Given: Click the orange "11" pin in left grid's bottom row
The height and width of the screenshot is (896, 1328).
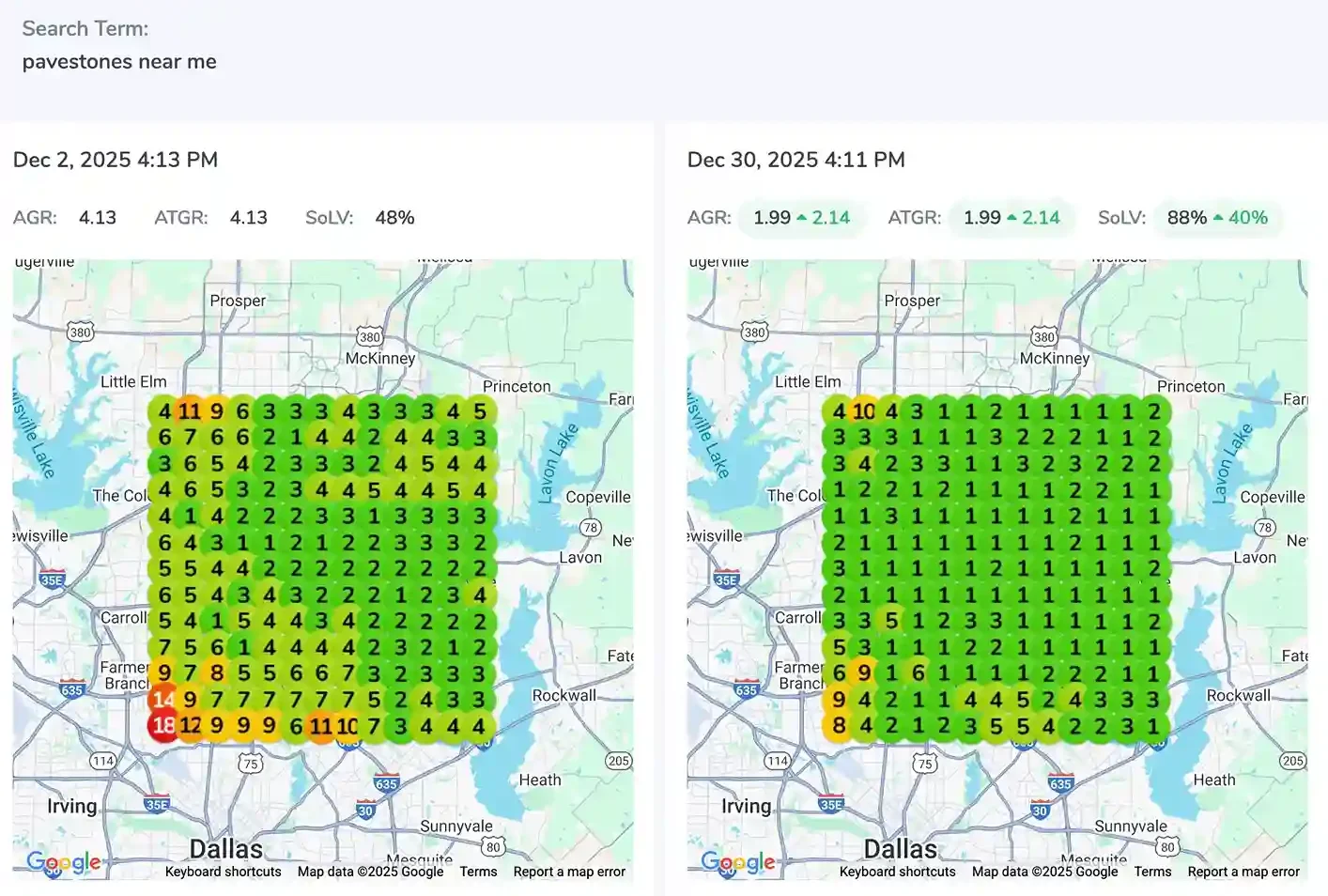Looking at the screenshot, I should 321,726.
